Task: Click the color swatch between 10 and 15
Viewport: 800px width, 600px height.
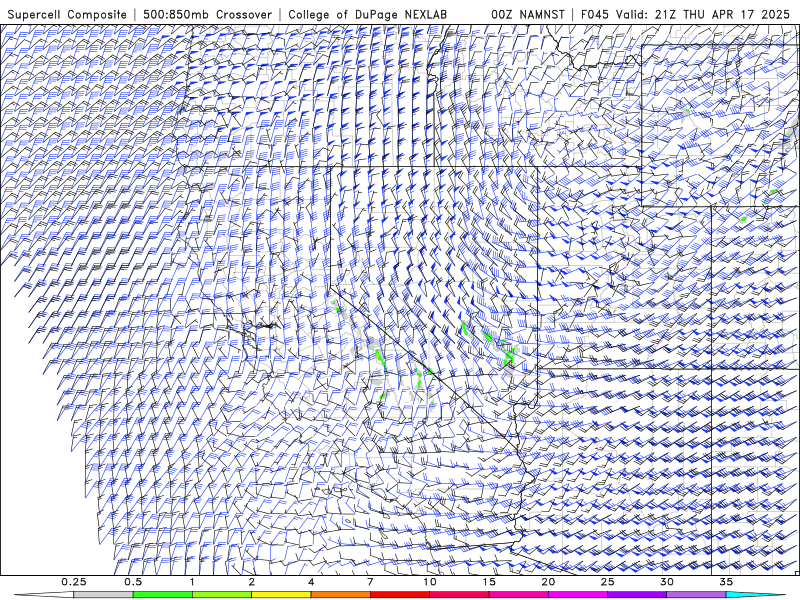Action: (459, 595)
